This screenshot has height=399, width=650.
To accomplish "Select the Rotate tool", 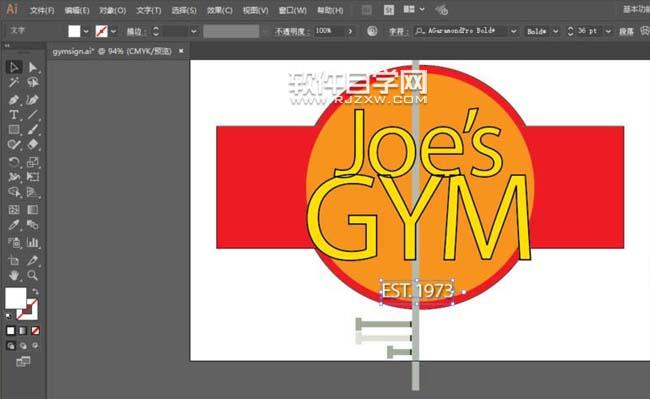I will coord(14,162).
